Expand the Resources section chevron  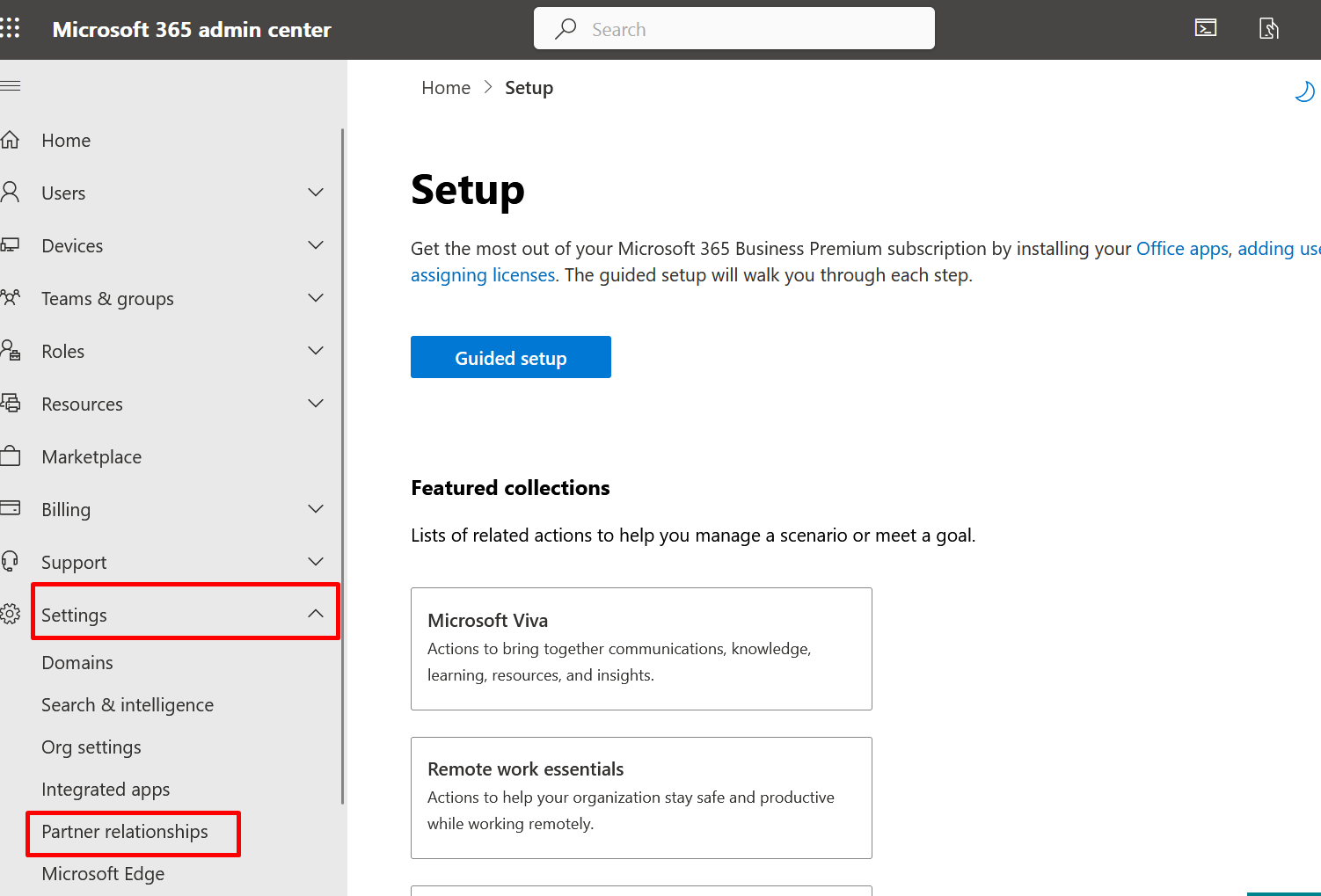coord(316,403)
